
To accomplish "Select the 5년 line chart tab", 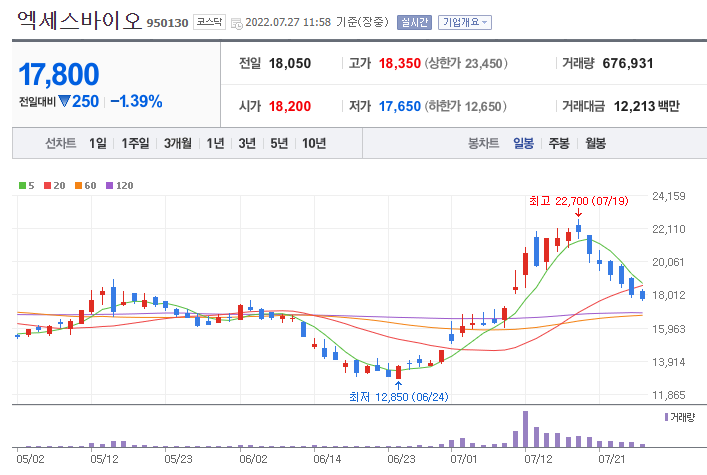I will pyautogui.click(x=279, y=143).
